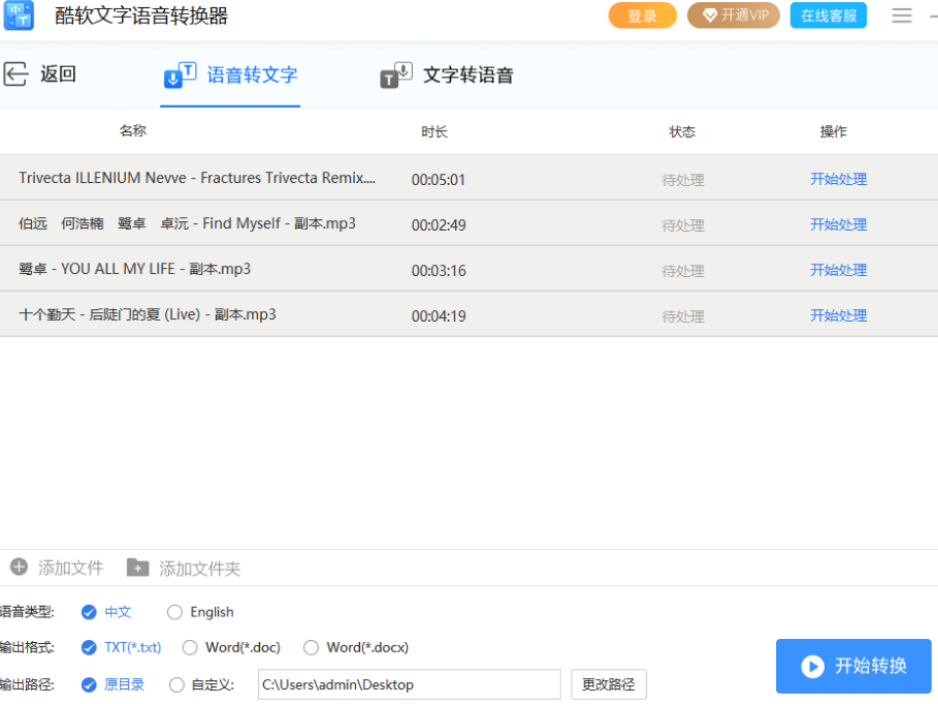Image resolution: width=938 pixels, height=704 pixels.
Task: Choose Word(*.doc) output format
Action: (190, 647)
